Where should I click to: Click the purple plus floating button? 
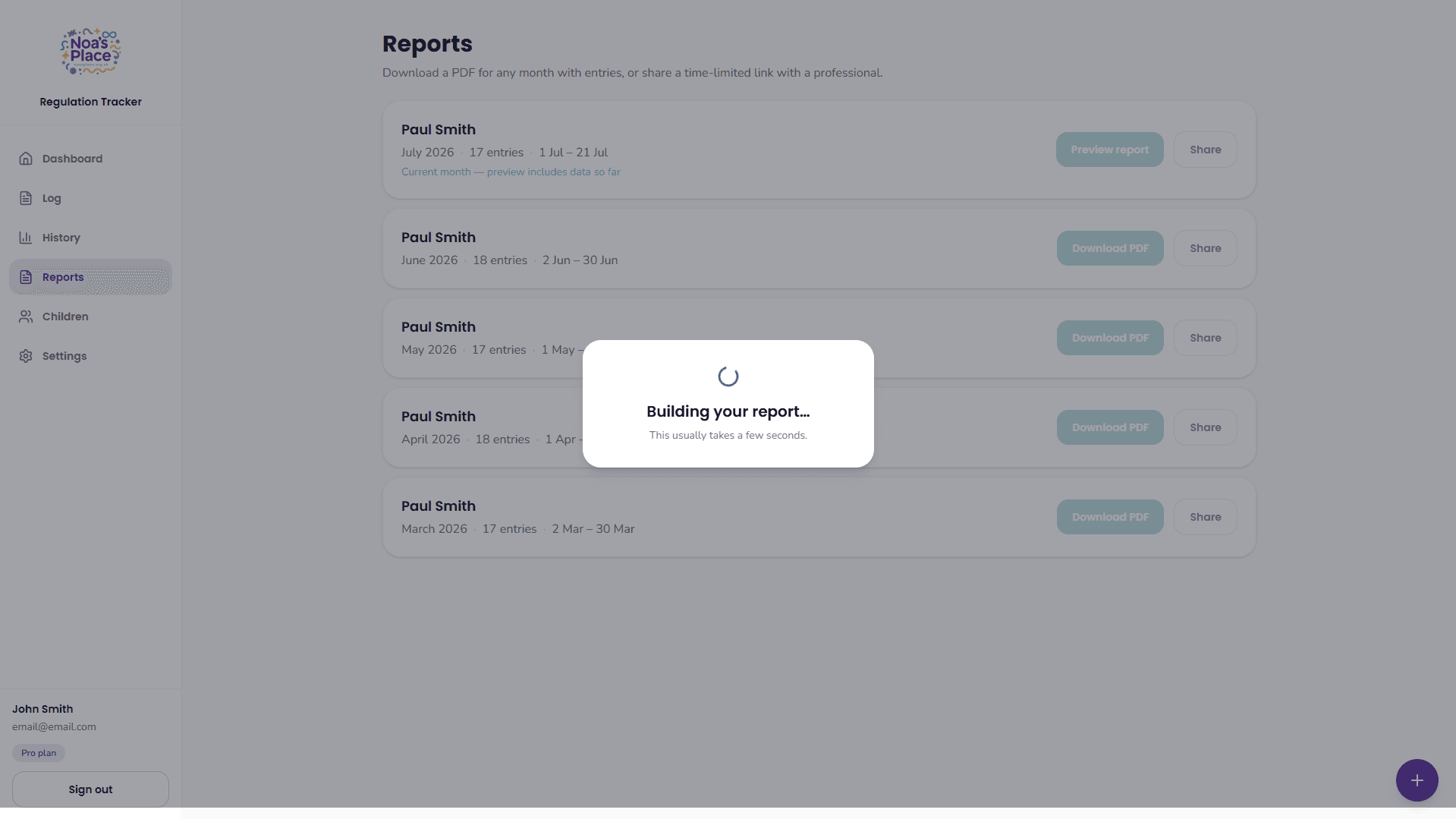tap(1417, 780)
